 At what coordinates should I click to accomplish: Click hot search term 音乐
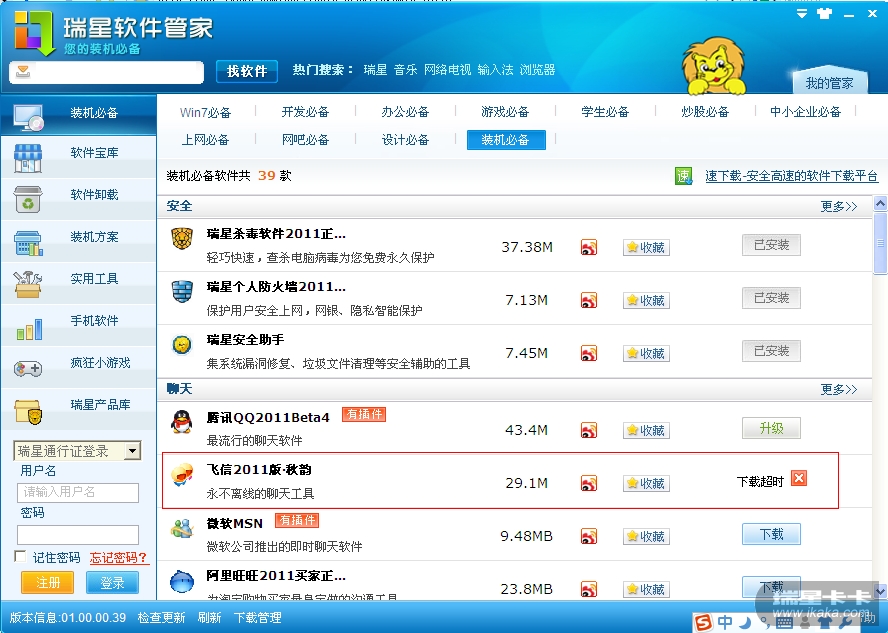(x=405, y=70)
